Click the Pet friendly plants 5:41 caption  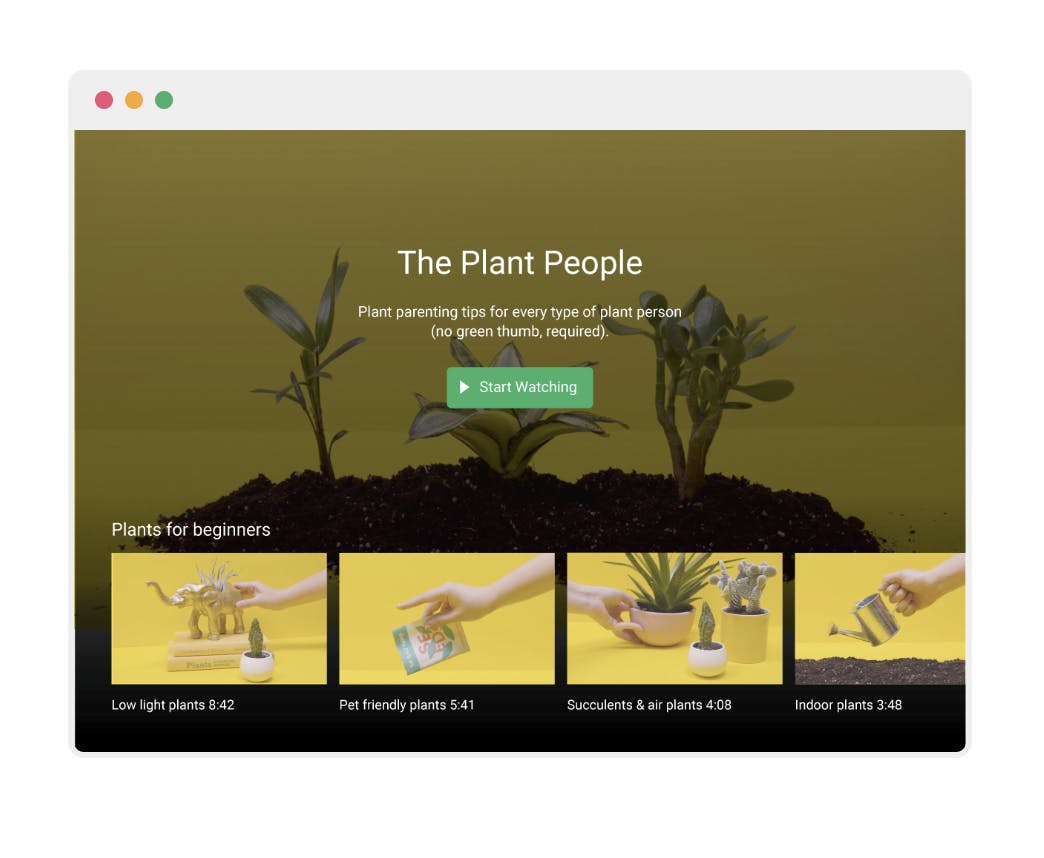[x=407, y=705]
